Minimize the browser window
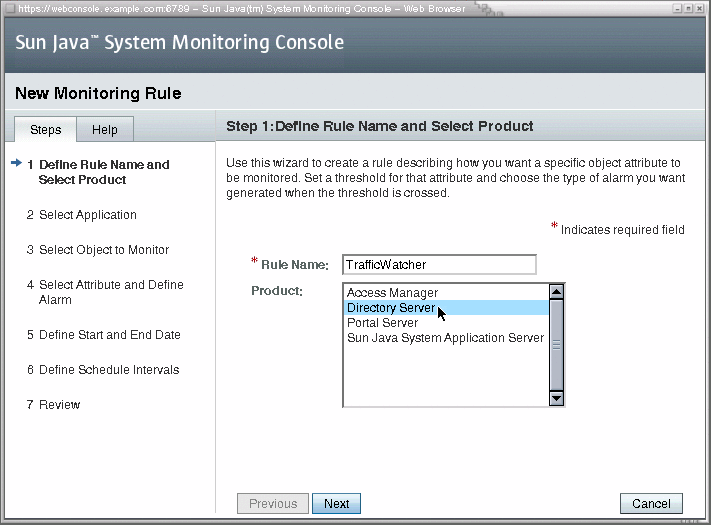Screen dimensions: 711x525 click(677, 8)
